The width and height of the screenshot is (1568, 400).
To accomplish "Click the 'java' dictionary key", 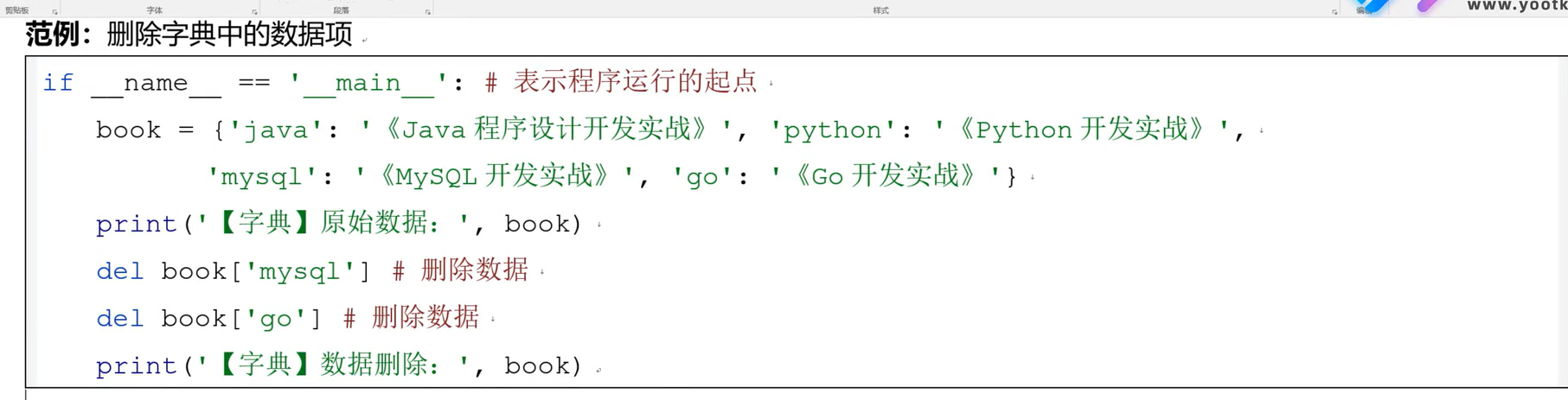I will (276, 130).
